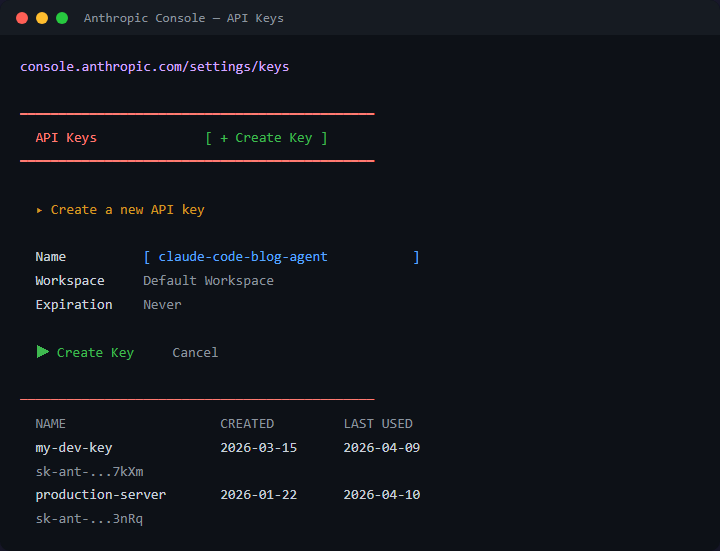Image resolution: width=720 pixels, height=551 pixels.
Task: Close the window with the red button
Action: pos(22,18)
